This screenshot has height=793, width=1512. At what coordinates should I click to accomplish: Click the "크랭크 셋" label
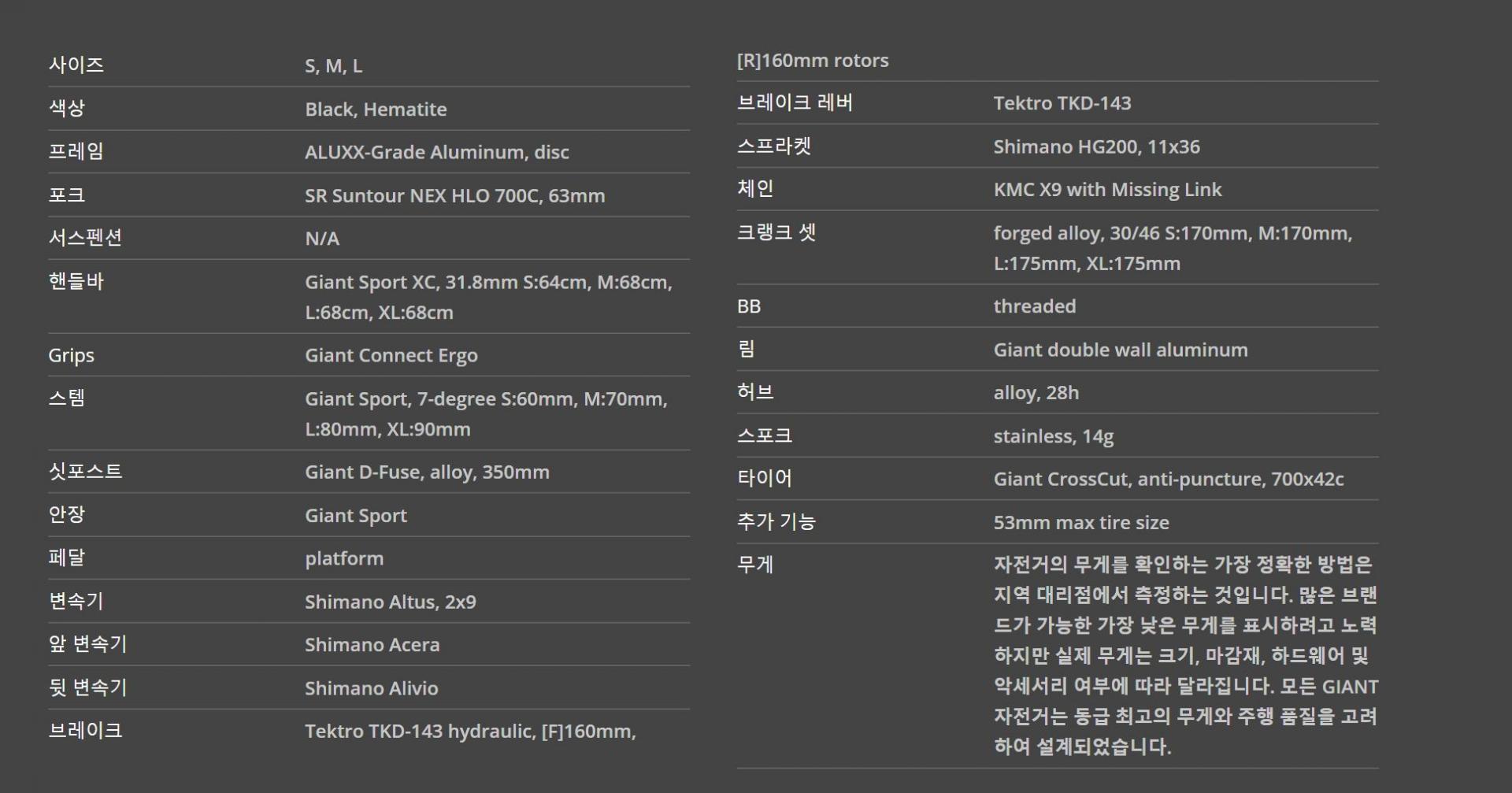(x=776, y=232)
